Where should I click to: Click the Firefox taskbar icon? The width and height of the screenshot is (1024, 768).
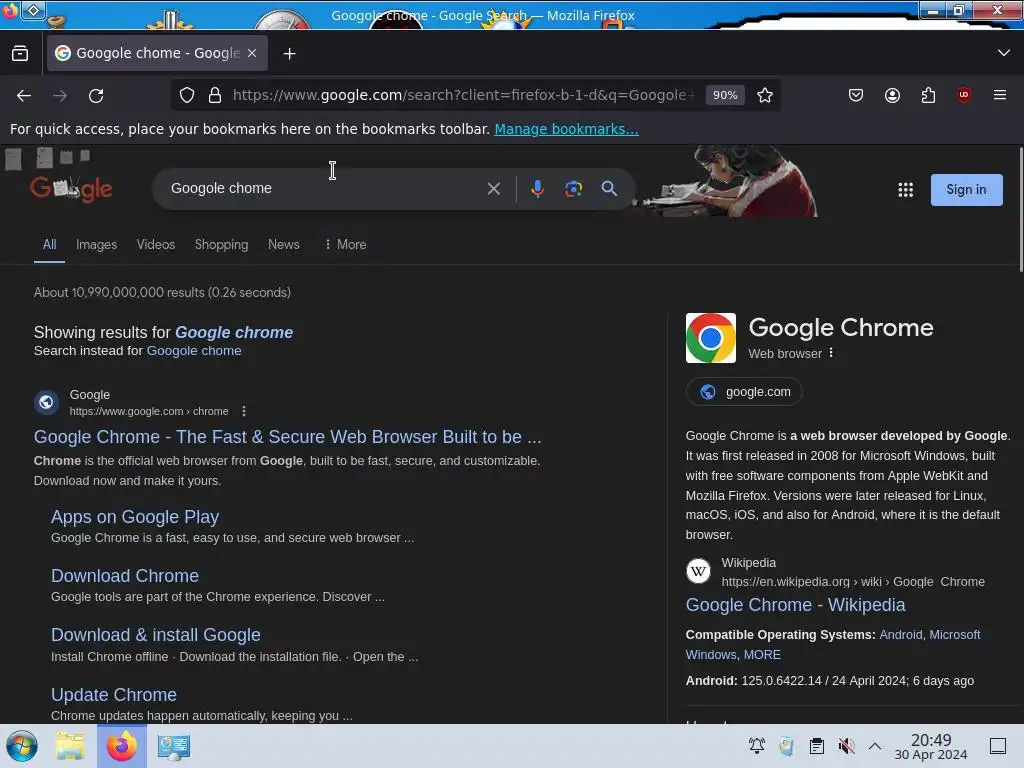121,746
